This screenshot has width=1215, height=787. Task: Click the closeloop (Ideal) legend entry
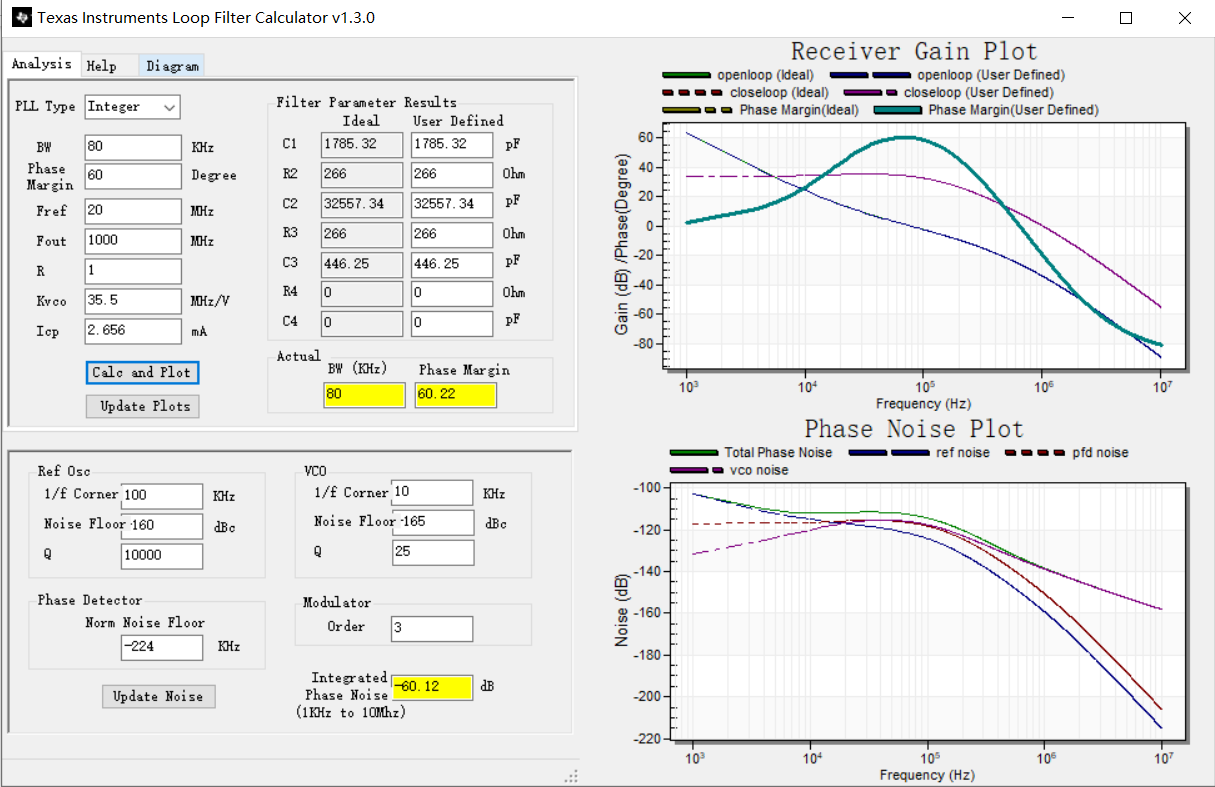coord(745,93)
